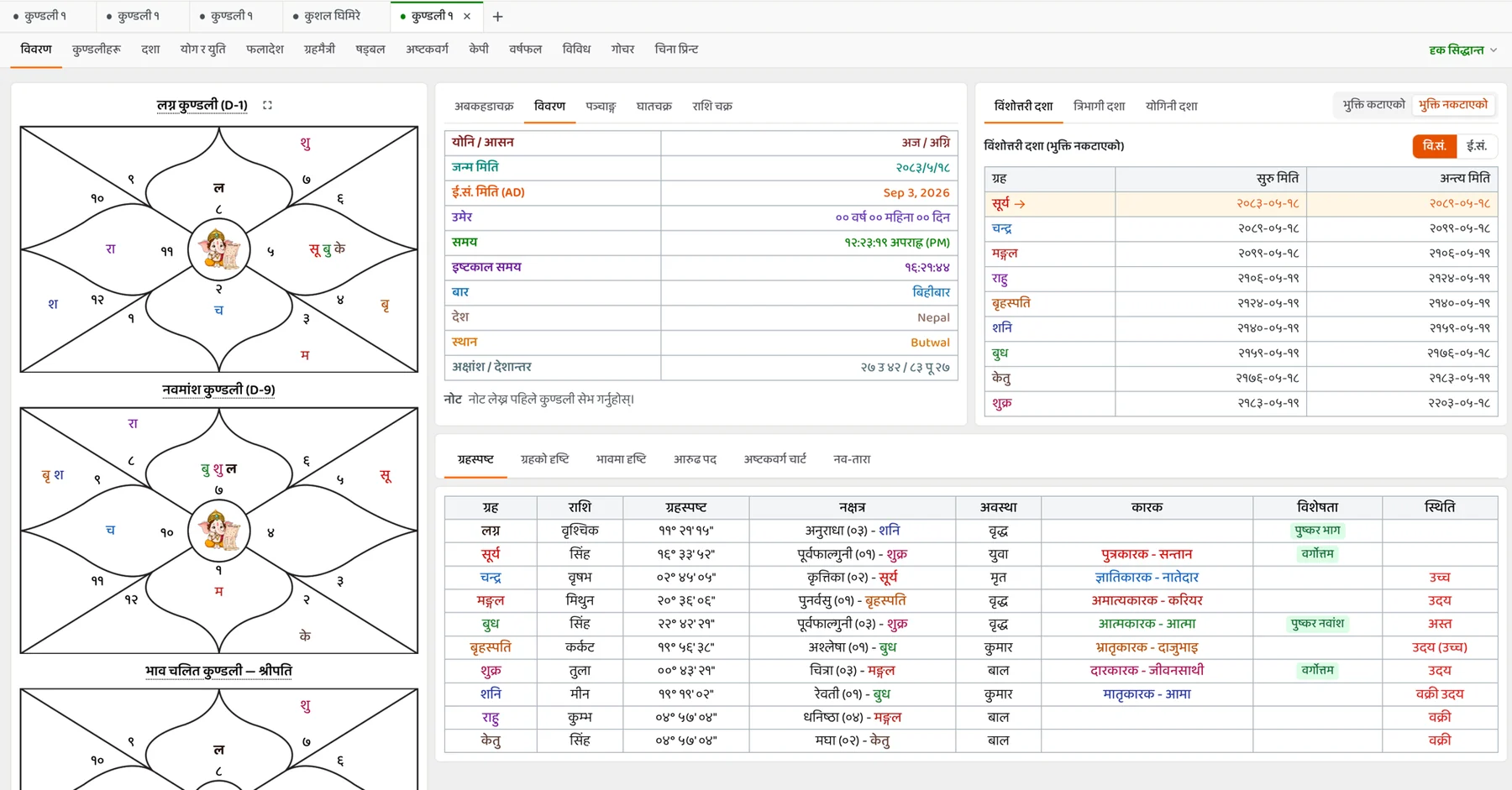Image resolution: width=1512 pixels, height=790 pixels.
Task: Open the बृहस्पति dasha row starting २१२४-०५-१९
Action: point(1241,303)
